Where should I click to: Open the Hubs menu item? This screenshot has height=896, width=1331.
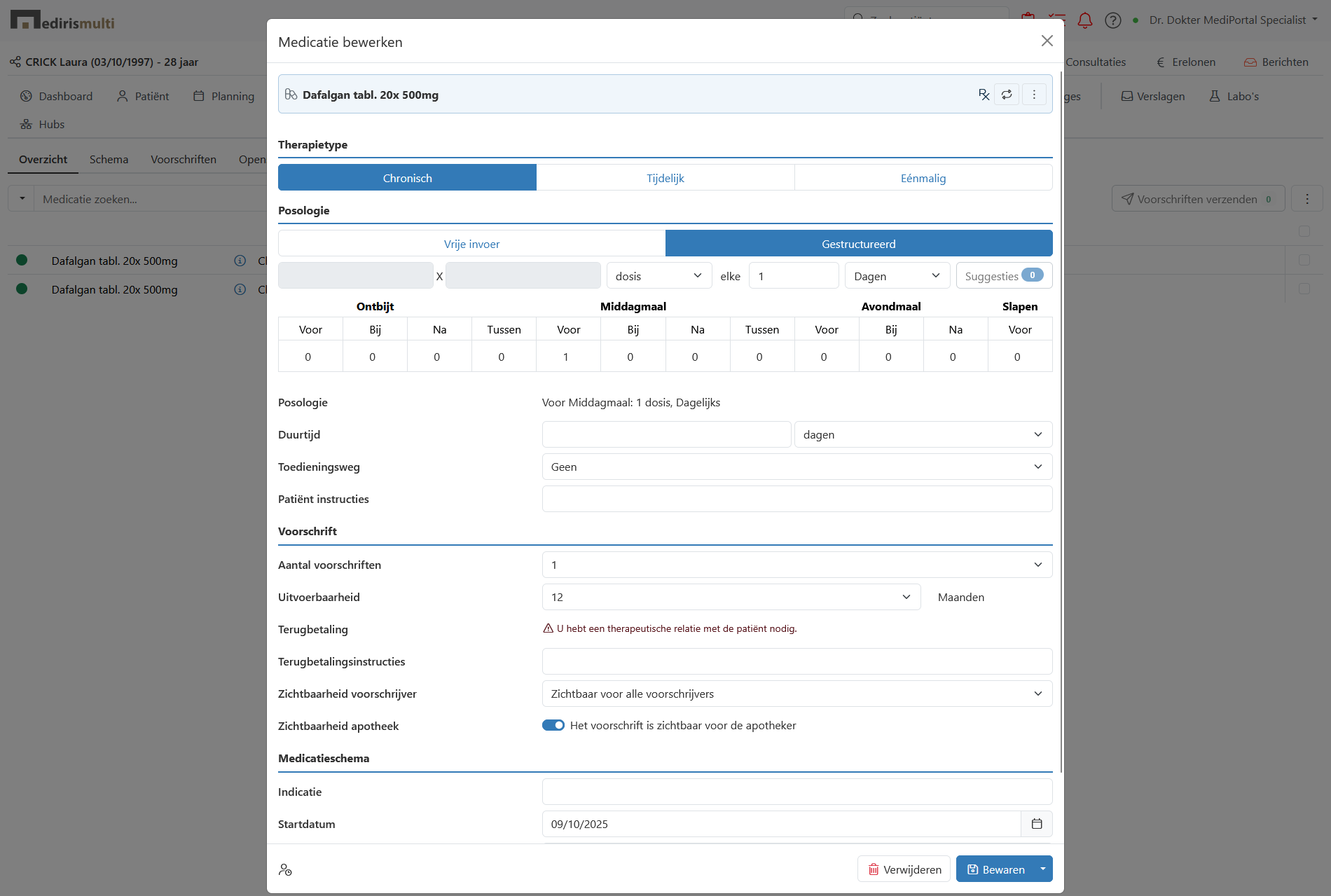click(x=42, y=124)
